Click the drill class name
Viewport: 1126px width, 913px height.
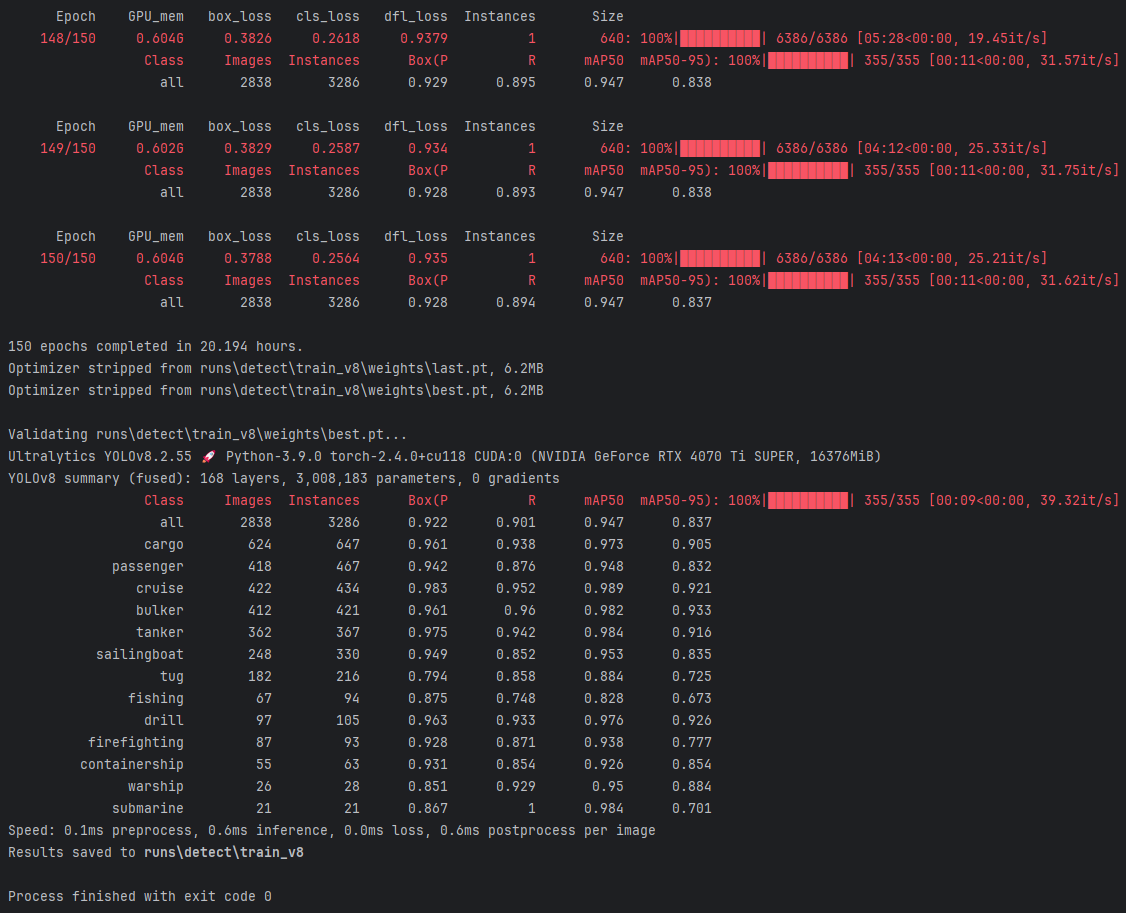click(x=164, y=720)
